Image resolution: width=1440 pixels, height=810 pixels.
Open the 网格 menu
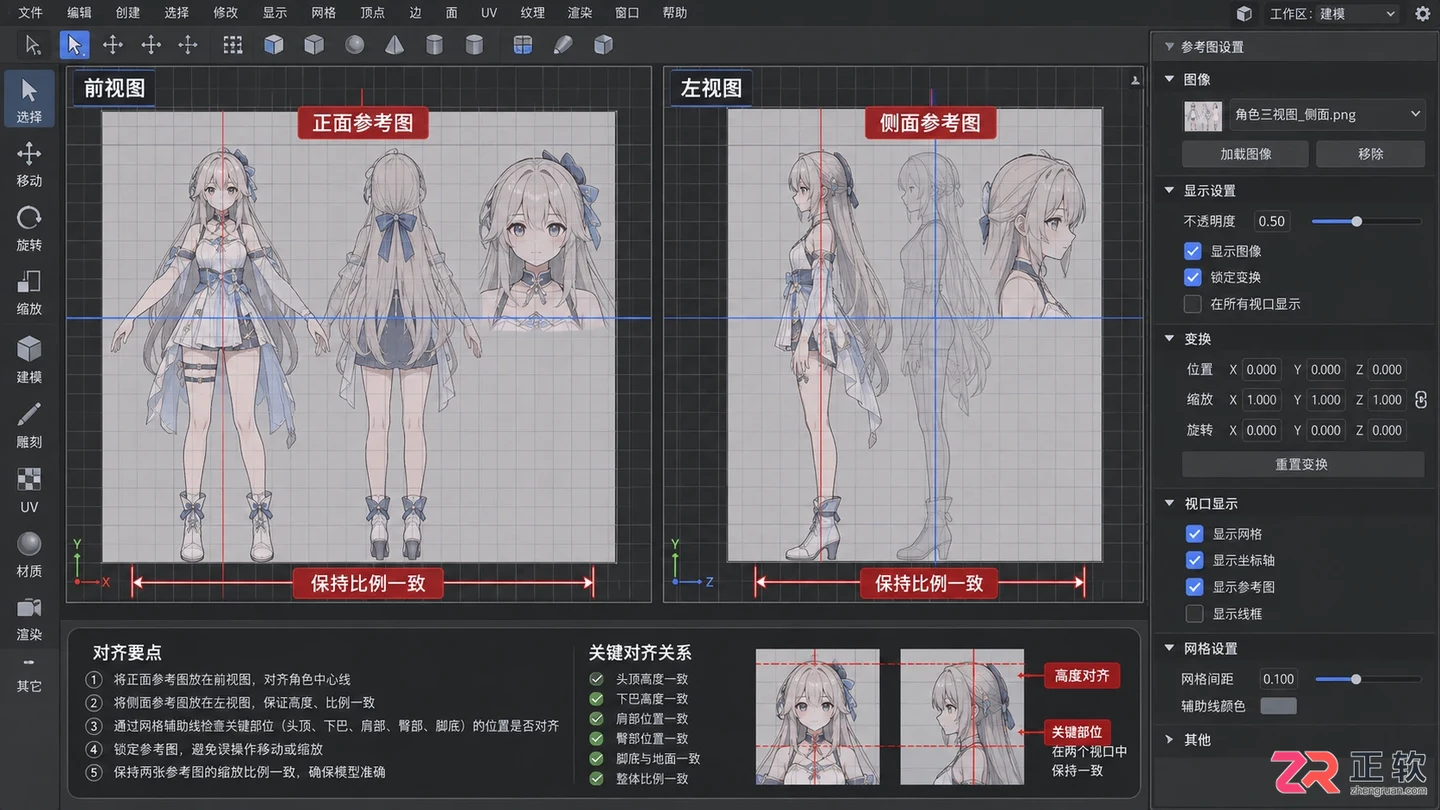(x=323, y=13)
